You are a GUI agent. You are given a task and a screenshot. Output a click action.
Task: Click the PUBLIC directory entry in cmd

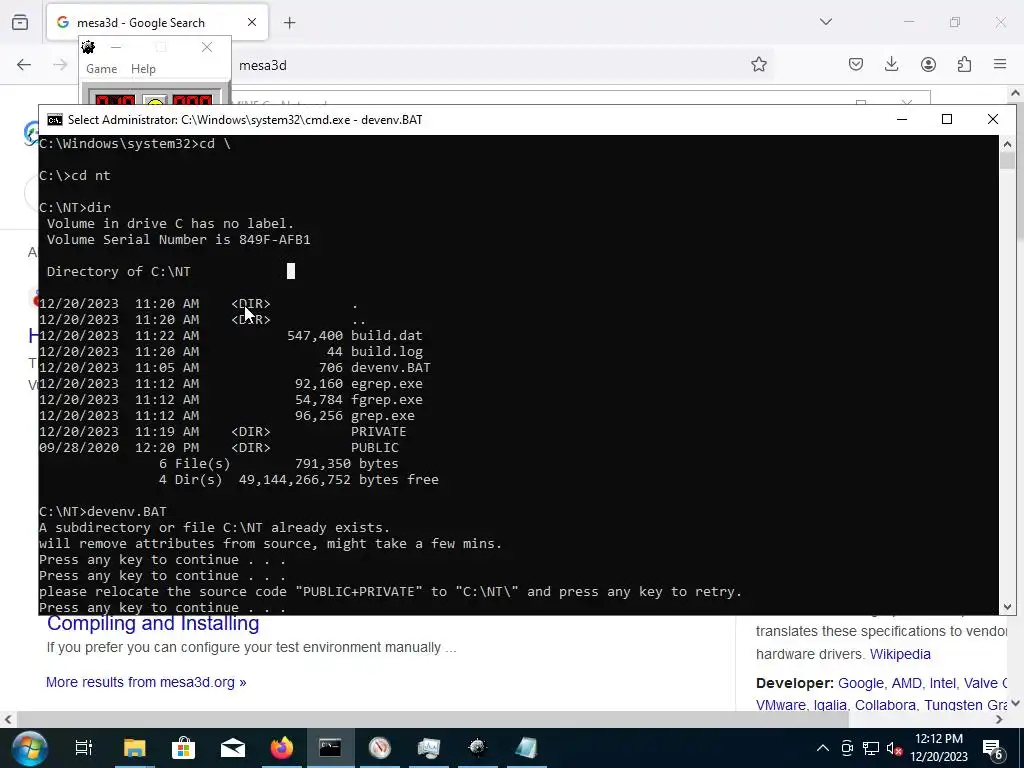click(219, 448)
